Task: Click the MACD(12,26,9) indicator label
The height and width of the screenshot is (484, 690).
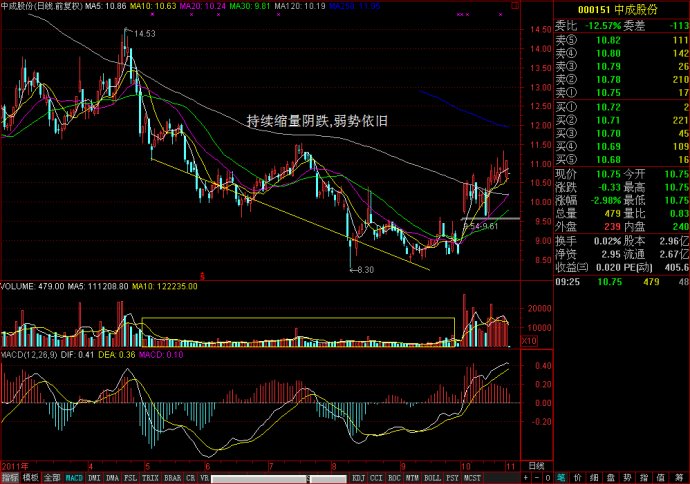Action: [x=29, y=355]
